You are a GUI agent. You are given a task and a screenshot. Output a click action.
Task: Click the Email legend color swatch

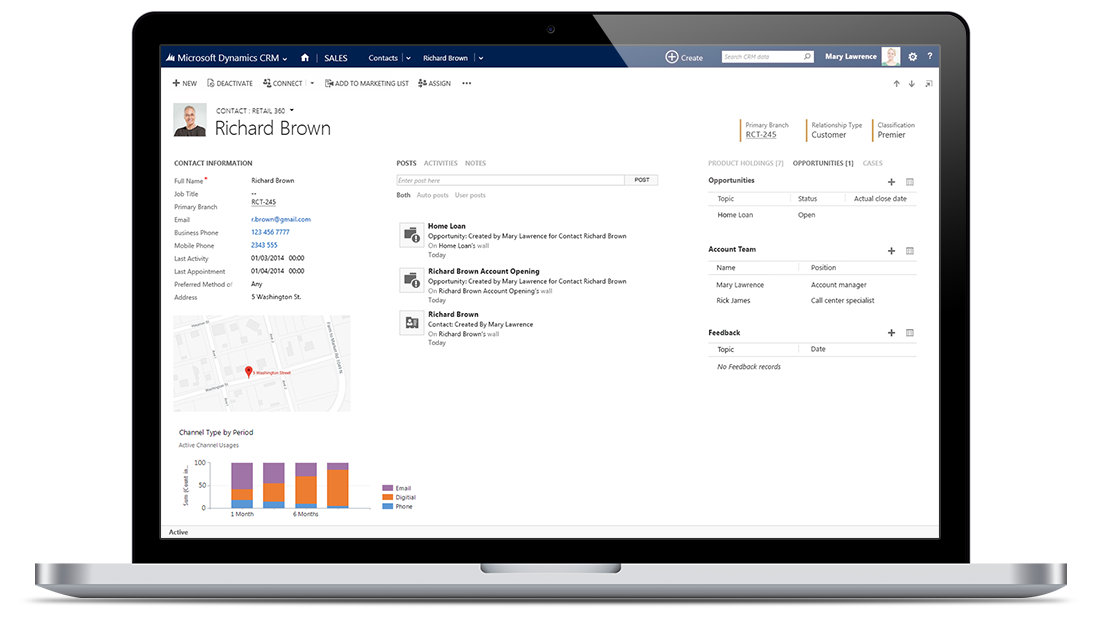click(x=388, y=488)
